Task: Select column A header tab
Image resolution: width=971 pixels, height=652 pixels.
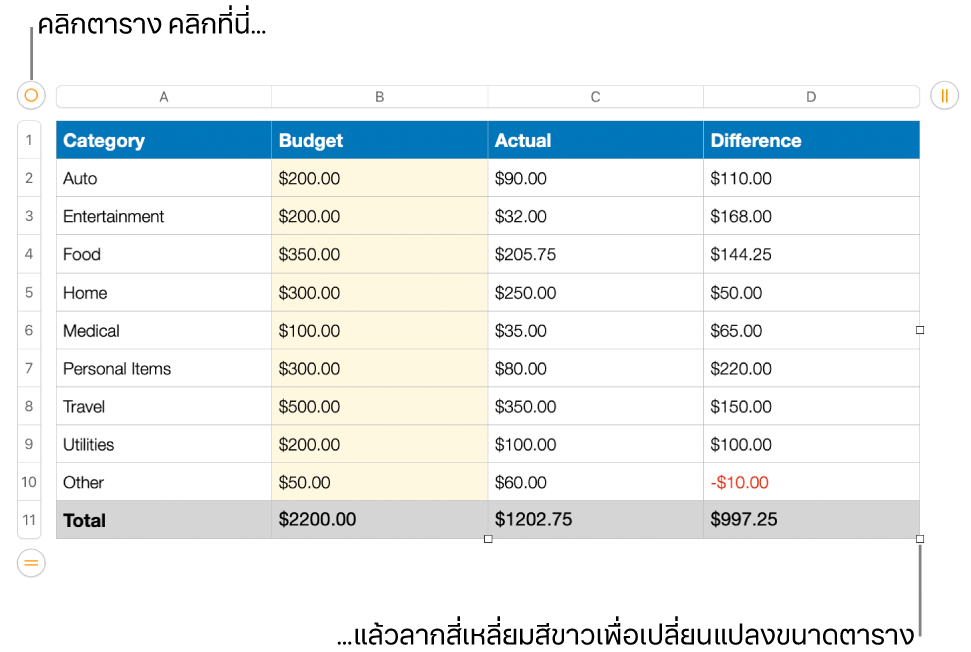Action: click(x=164, y=97)
